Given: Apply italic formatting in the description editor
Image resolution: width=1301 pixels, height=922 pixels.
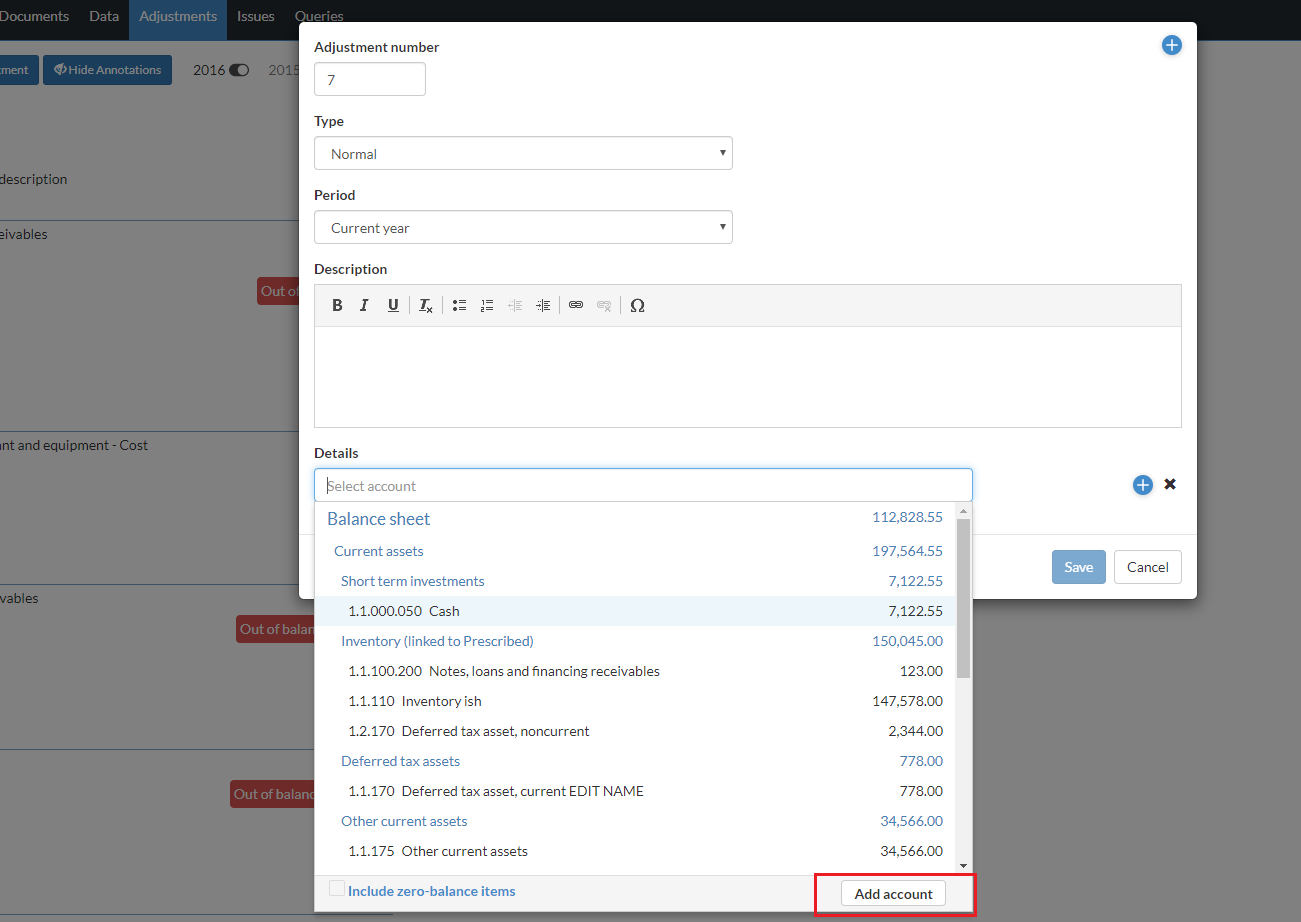Looking at the screenshot, I should [x=364, y=305].
